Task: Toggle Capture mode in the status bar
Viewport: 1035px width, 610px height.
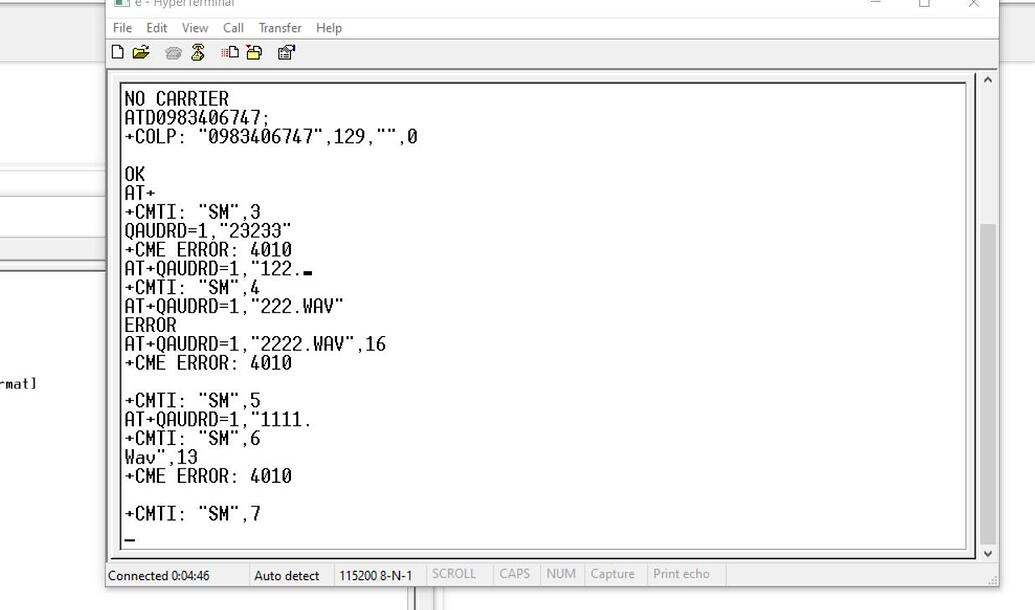Action: 612,573
